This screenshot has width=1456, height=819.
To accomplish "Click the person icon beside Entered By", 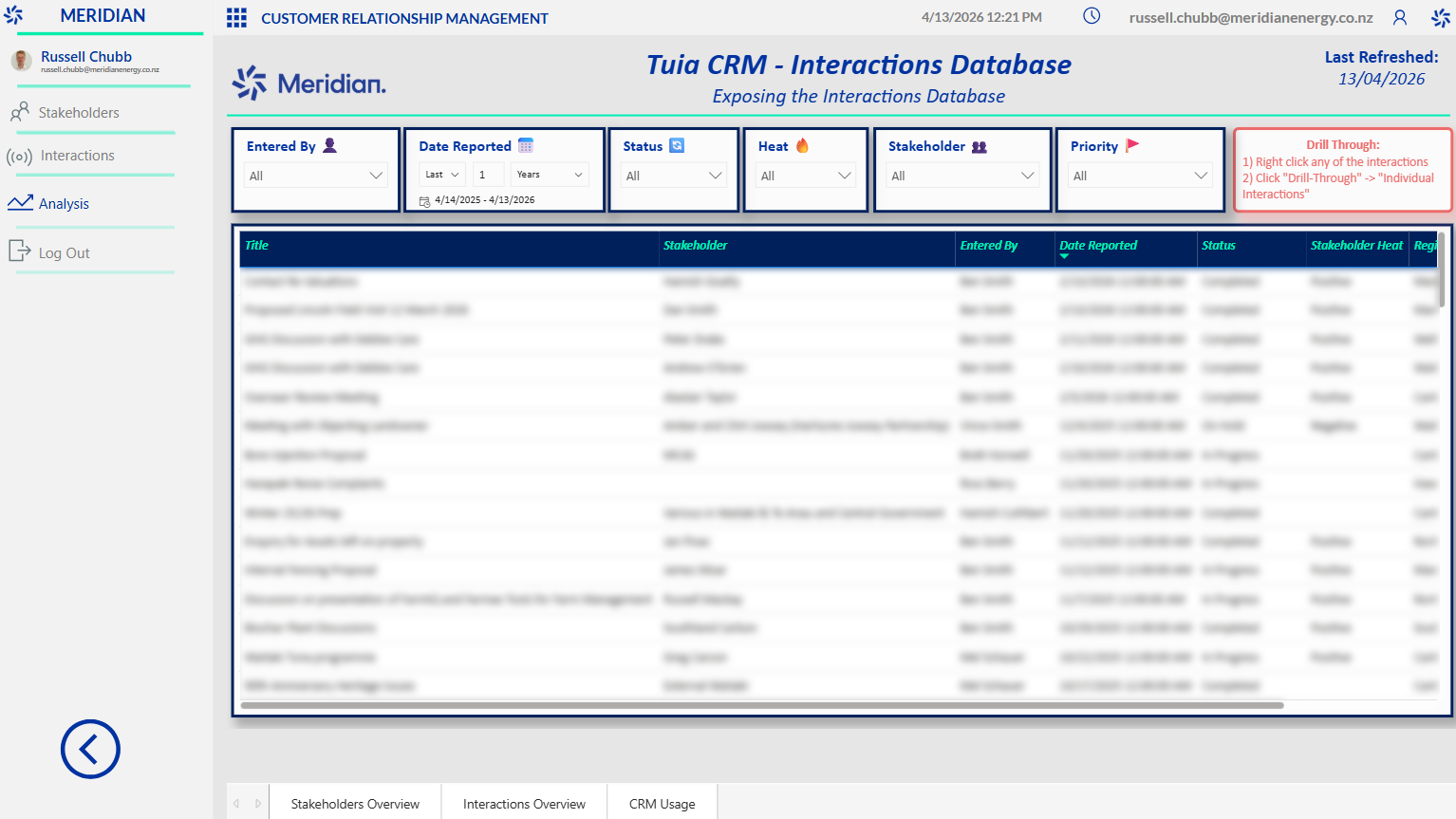I will [x=330, y=145].
